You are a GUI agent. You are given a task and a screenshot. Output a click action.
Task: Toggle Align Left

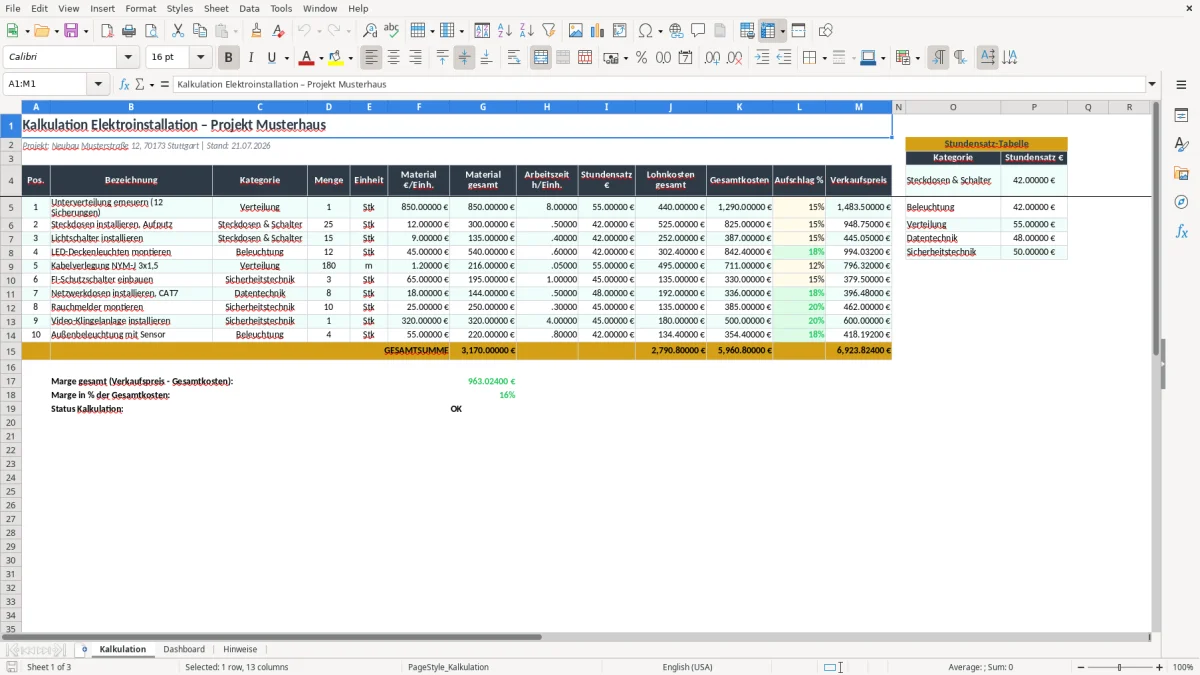tap(372, 58)
